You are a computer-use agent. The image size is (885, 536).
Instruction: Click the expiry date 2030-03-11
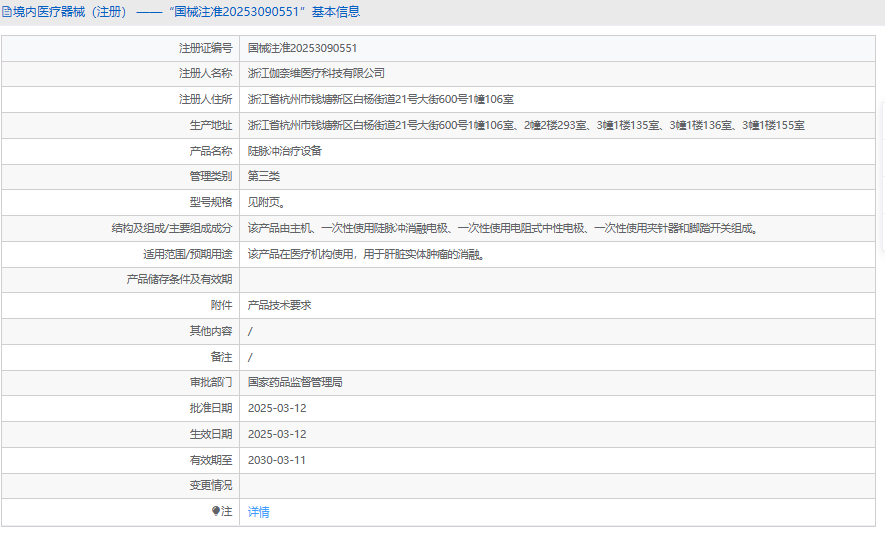(x=277, y=460)
